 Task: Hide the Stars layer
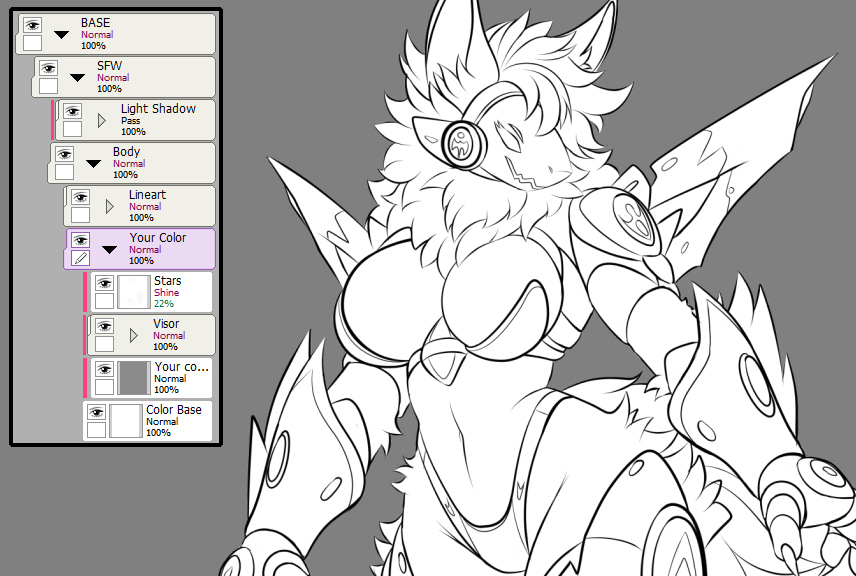tap(104, 283)
